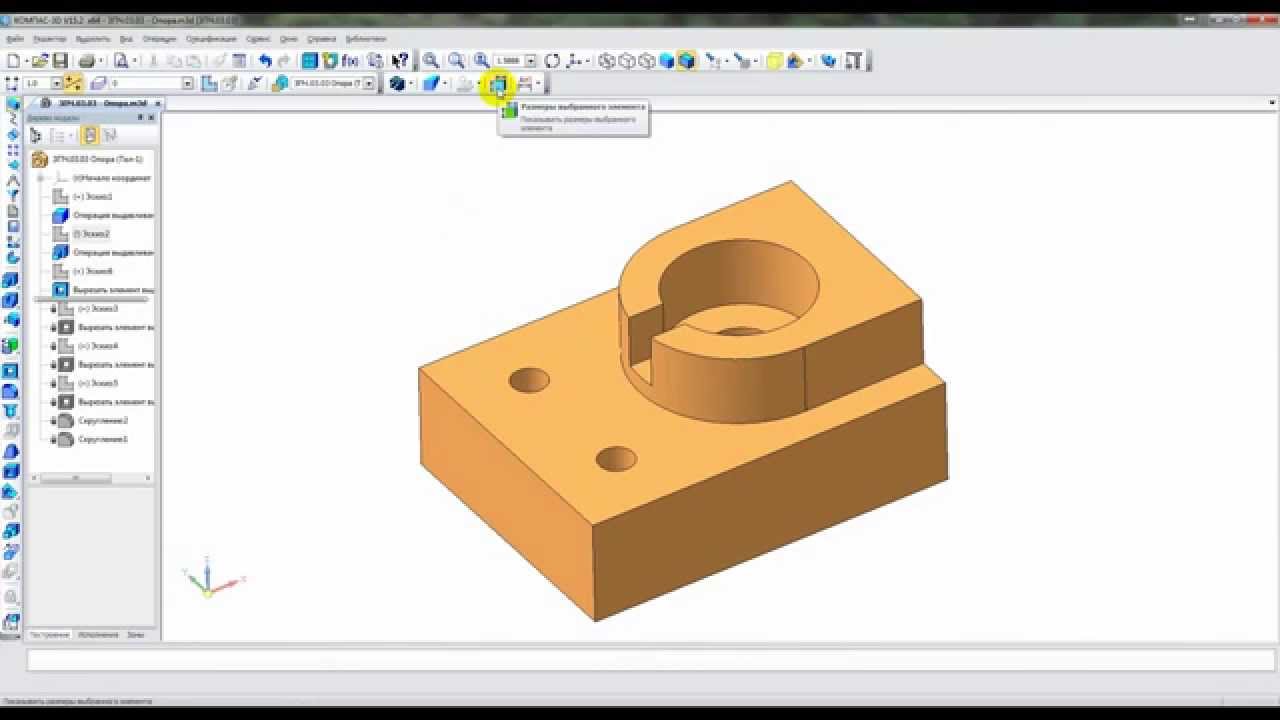Select Эскиз:3 in model tree

coord(98,309)
